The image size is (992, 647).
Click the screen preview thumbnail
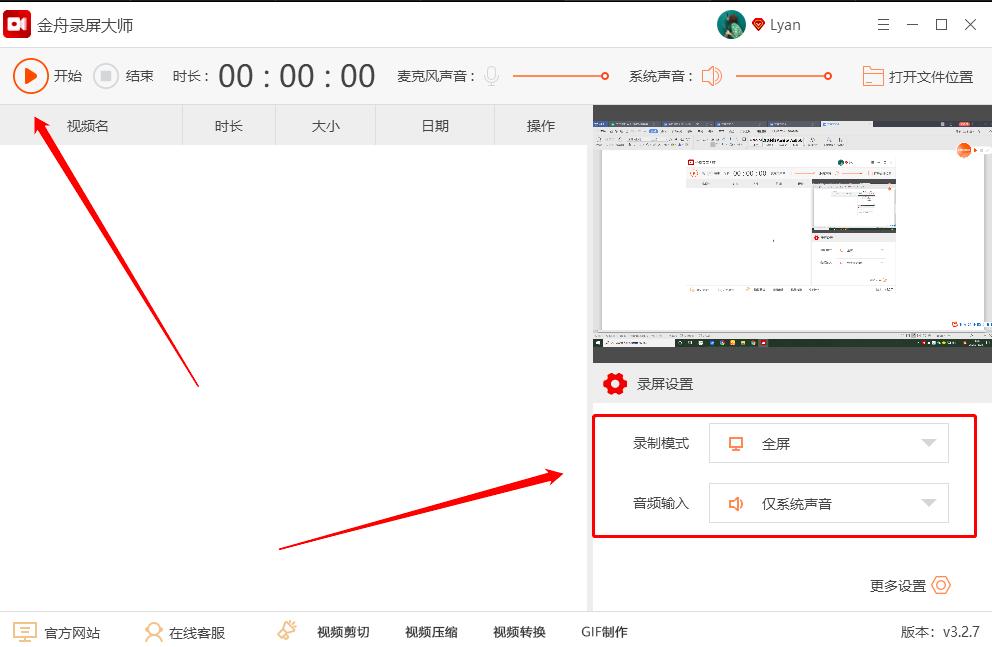pyautogui.click(x=792, y=233)
